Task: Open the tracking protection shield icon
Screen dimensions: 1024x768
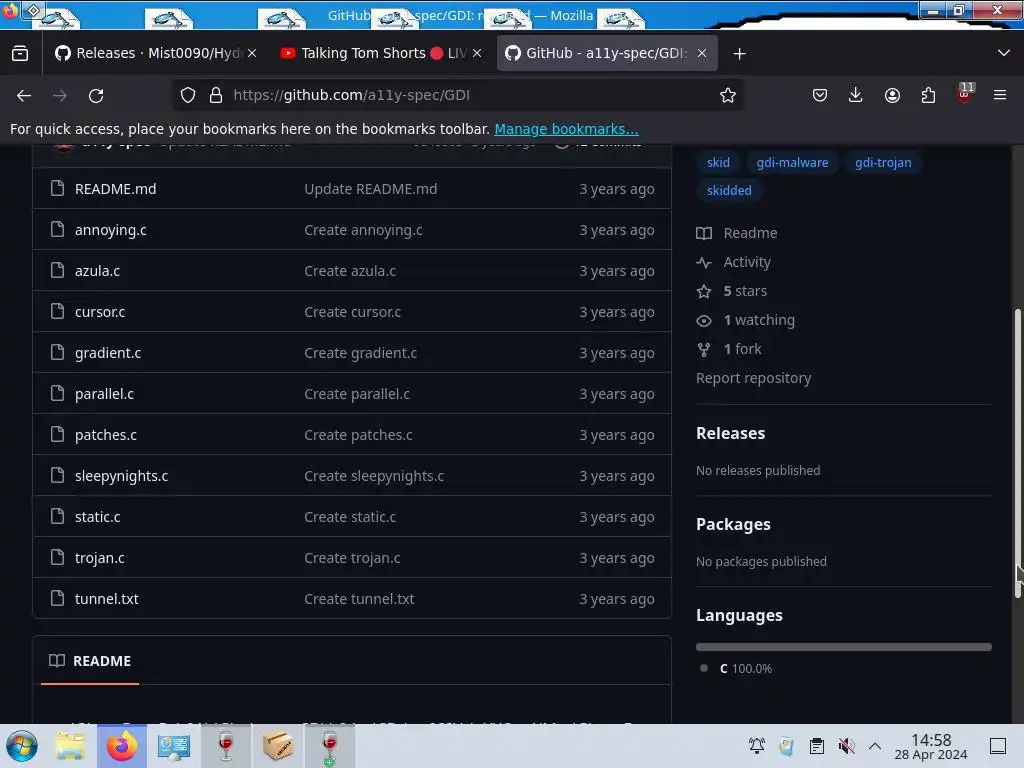Action: coord(188,95)
